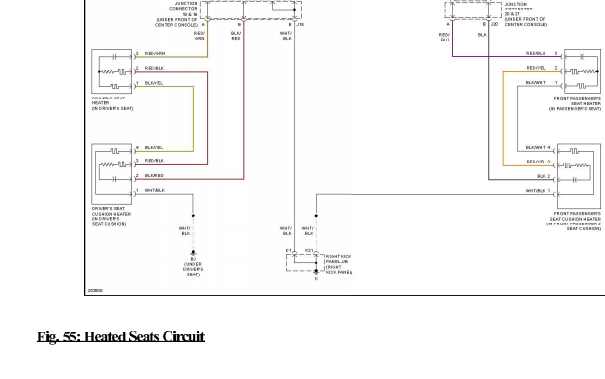The width and height of the screenshot is (605, 379).
Task: Select the BLK/YEL label at driver's cushion heater pin 4
Action: 154,147
